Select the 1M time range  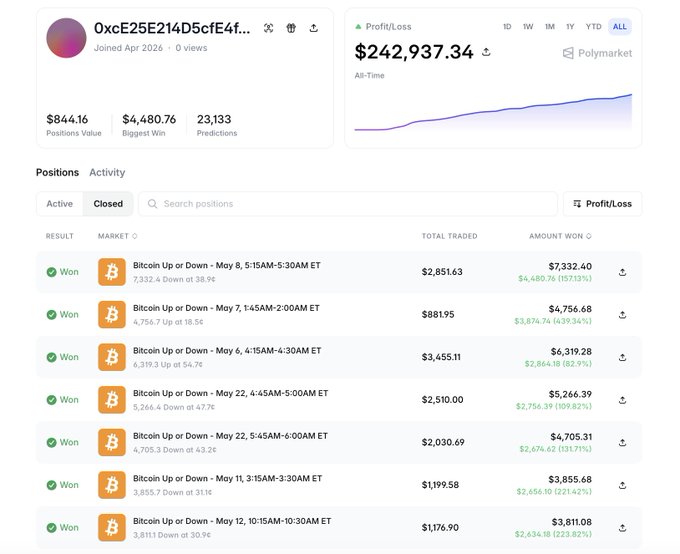550,26
